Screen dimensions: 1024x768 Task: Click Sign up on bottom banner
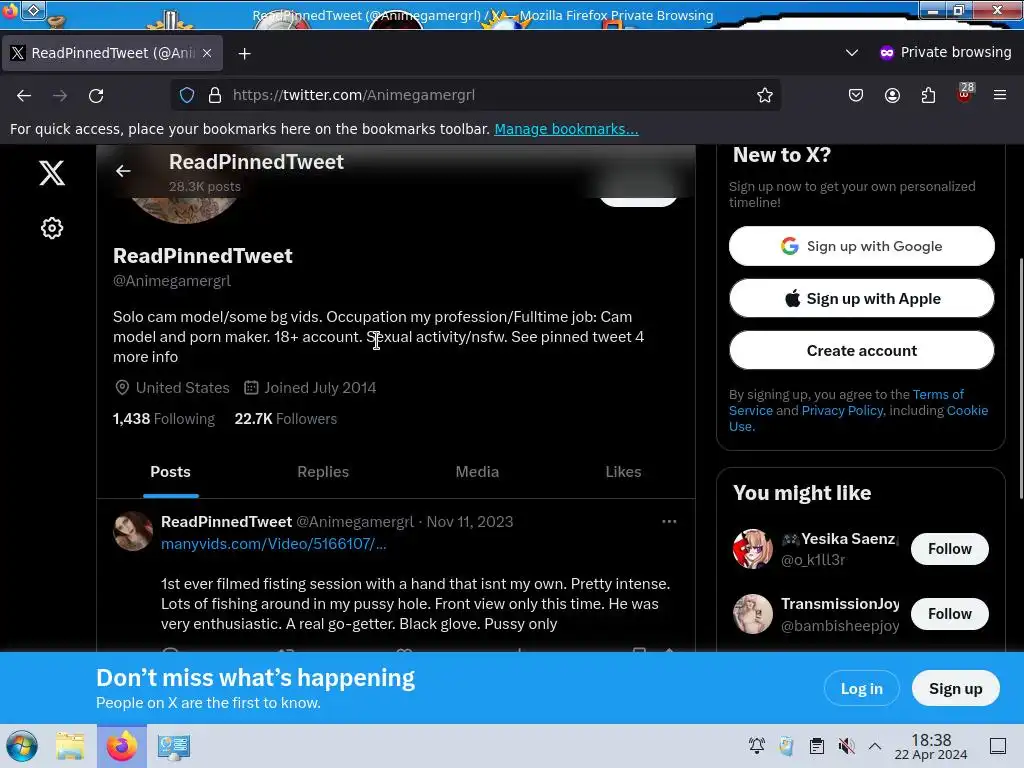[955, 688]
